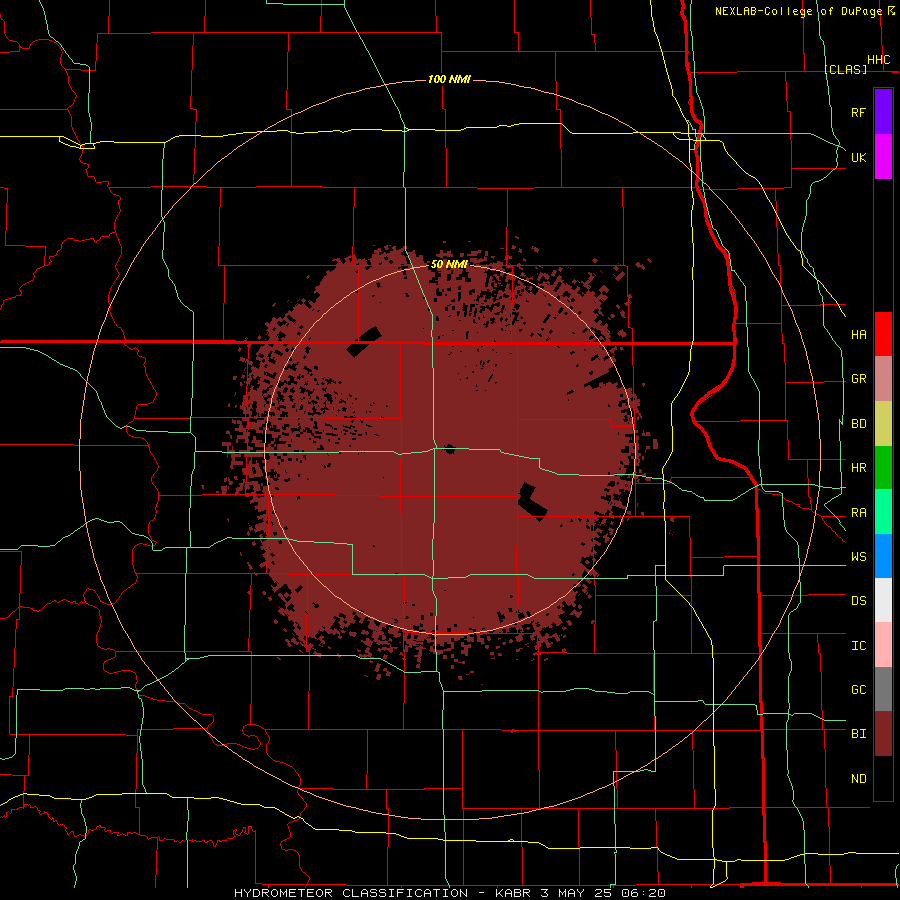The image size is (900, 900).
Task: Click the 'ND' legend label
Action: pyautogui.click(x=858, y=779)
